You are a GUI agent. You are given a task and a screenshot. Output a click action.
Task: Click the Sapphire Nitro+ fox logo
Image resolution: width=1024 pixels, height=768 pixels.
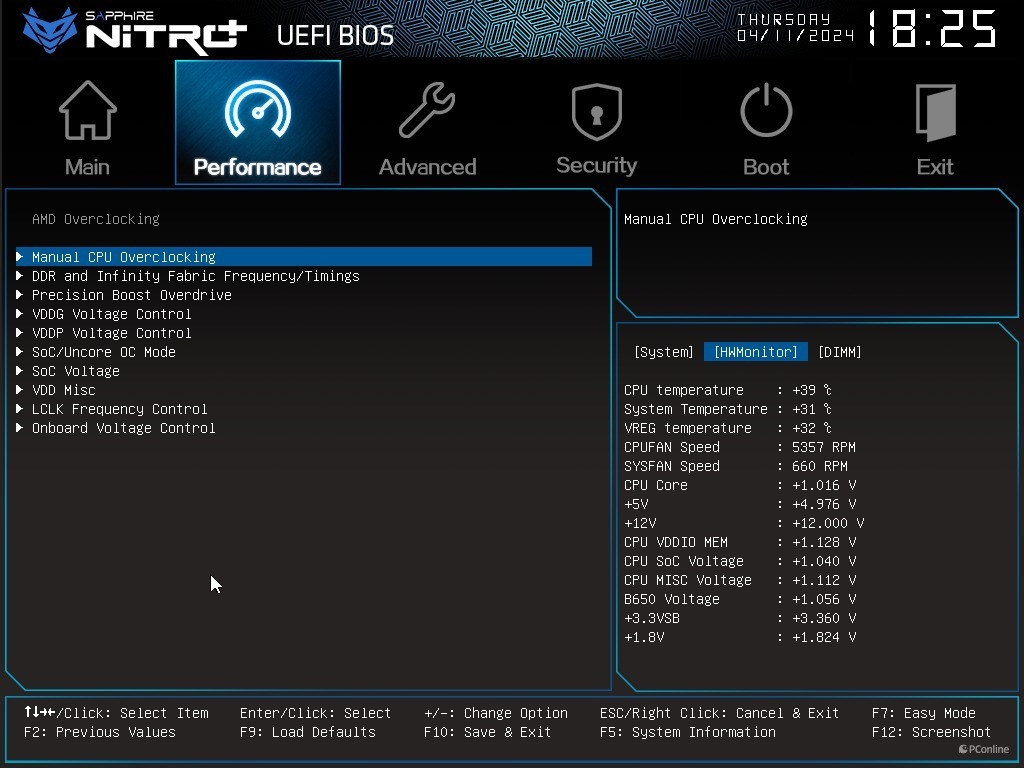pyautogui.click(x=50, y=30)
